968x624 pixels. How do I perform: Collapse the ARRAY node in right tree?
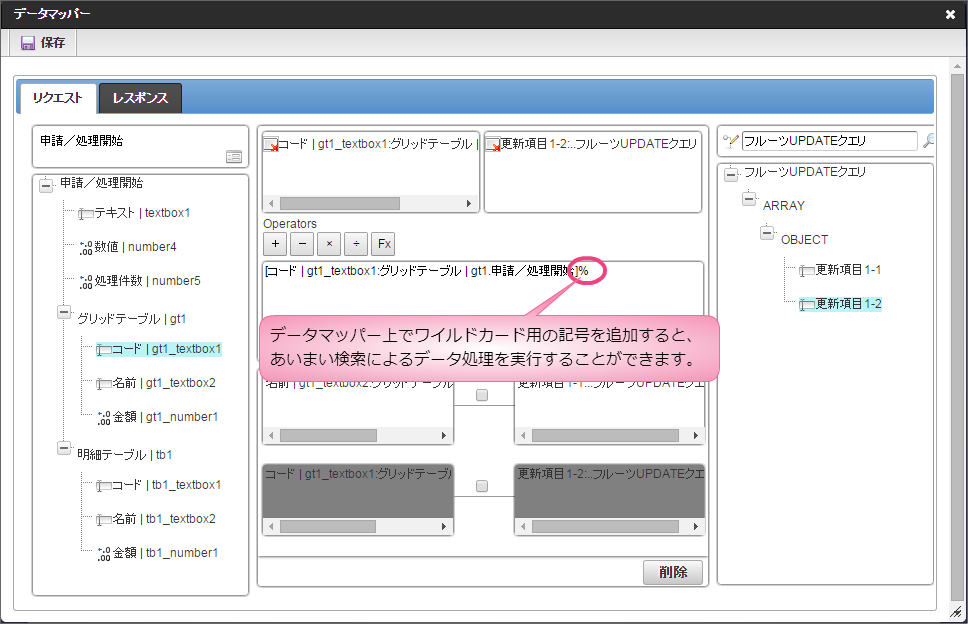(749, 200)
